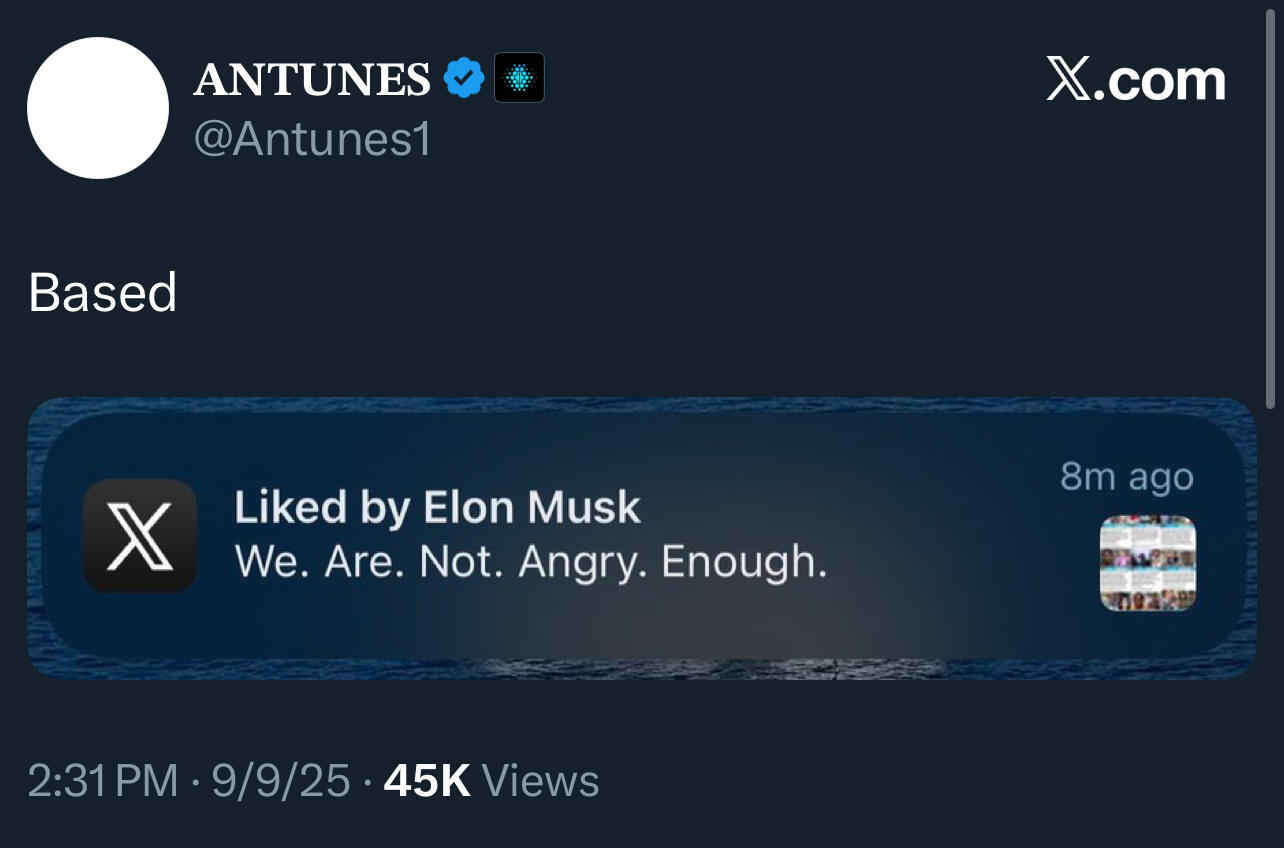Click the 45K view count
The width and height of the screenshot is (1284, 848).
(x=427, y=781)
